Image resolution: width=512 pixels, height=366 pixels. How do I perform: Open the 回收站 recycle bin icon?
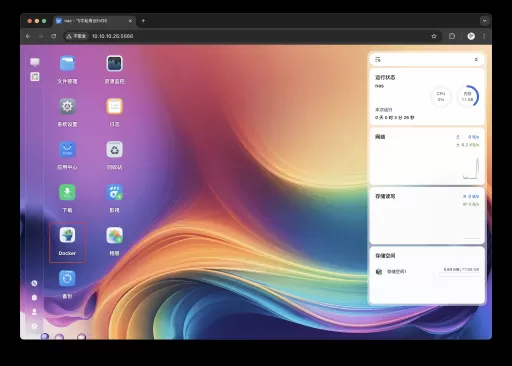pos(114,149)
